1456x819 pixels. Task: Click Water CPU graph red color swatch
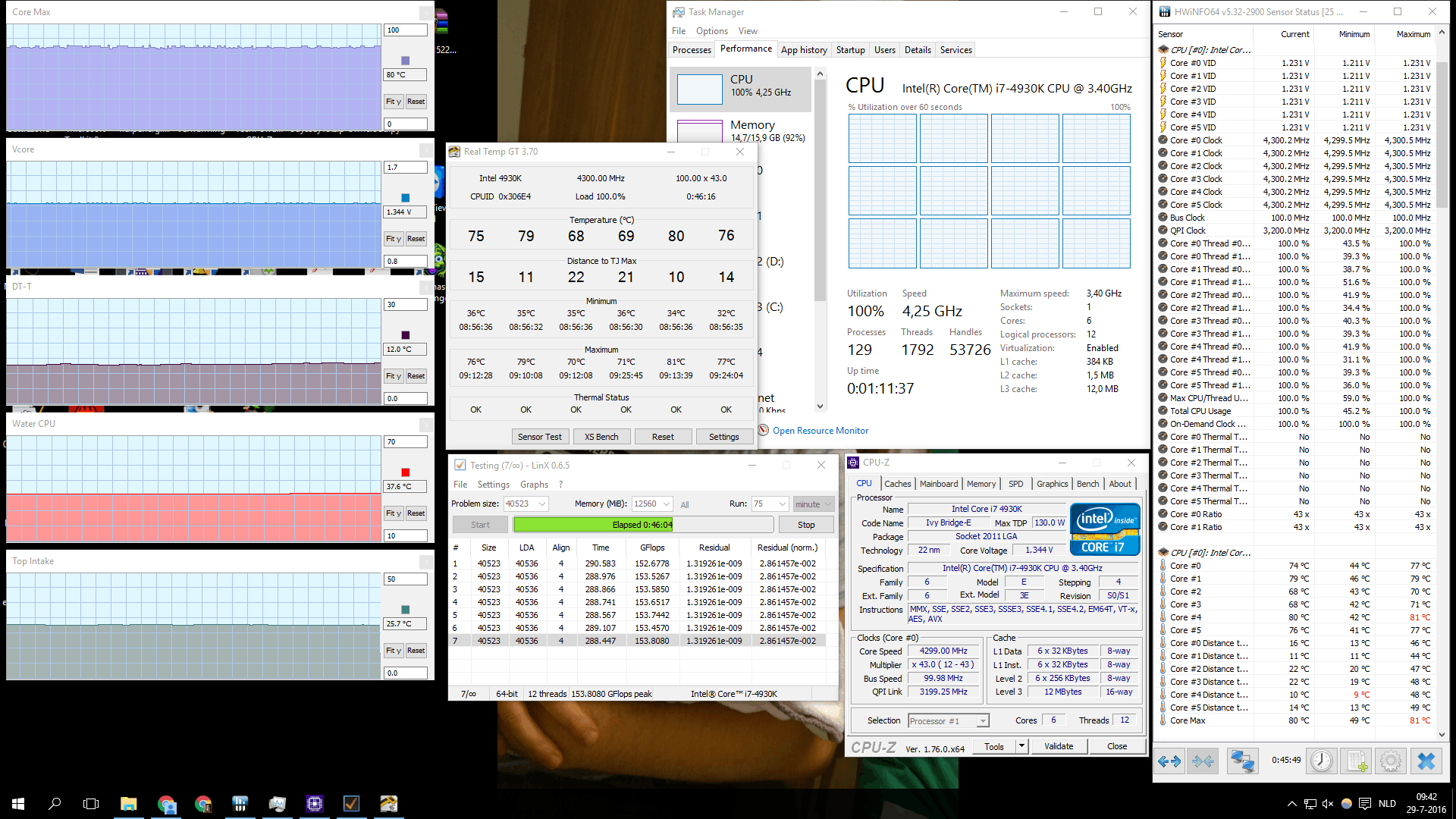(405, 472)
